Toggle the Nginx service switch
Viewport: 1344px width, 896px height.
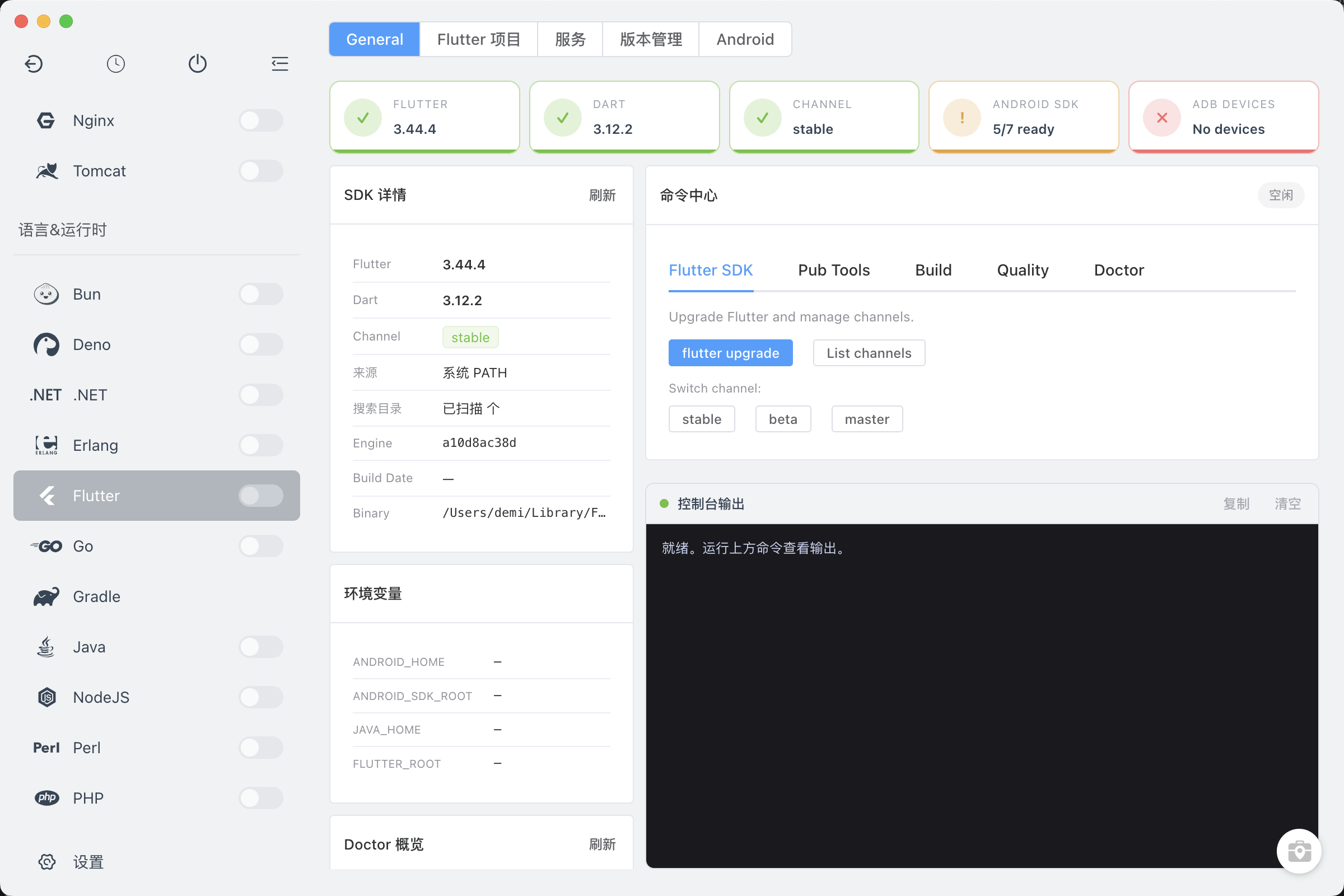(261, 120)
